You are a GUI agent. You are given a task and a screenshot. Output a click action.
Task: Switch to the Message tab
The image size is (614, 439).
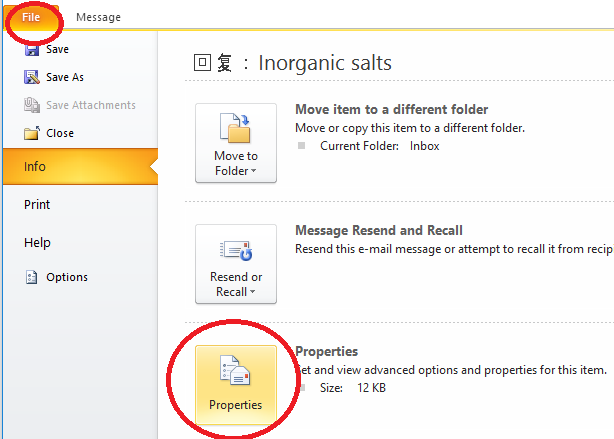point(98,17)
